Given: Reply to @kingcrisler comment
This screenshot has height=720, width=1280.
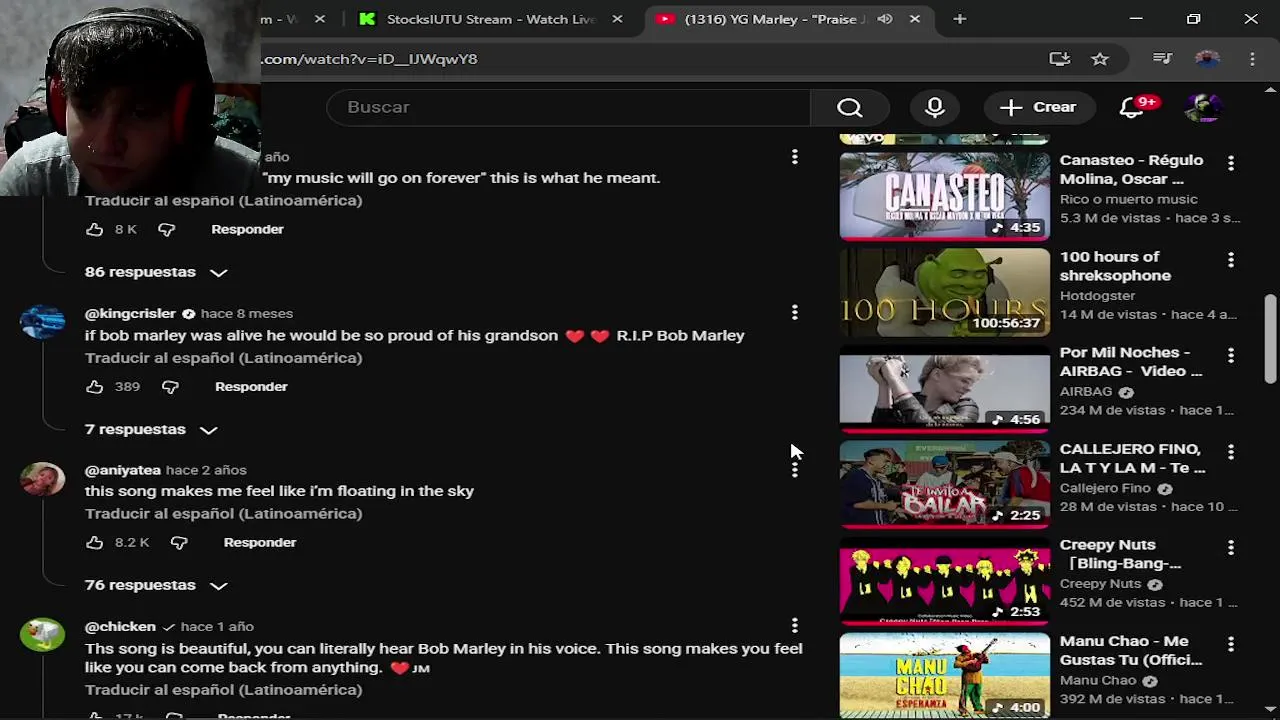Looking at the screenshot, I should [251, 386].
